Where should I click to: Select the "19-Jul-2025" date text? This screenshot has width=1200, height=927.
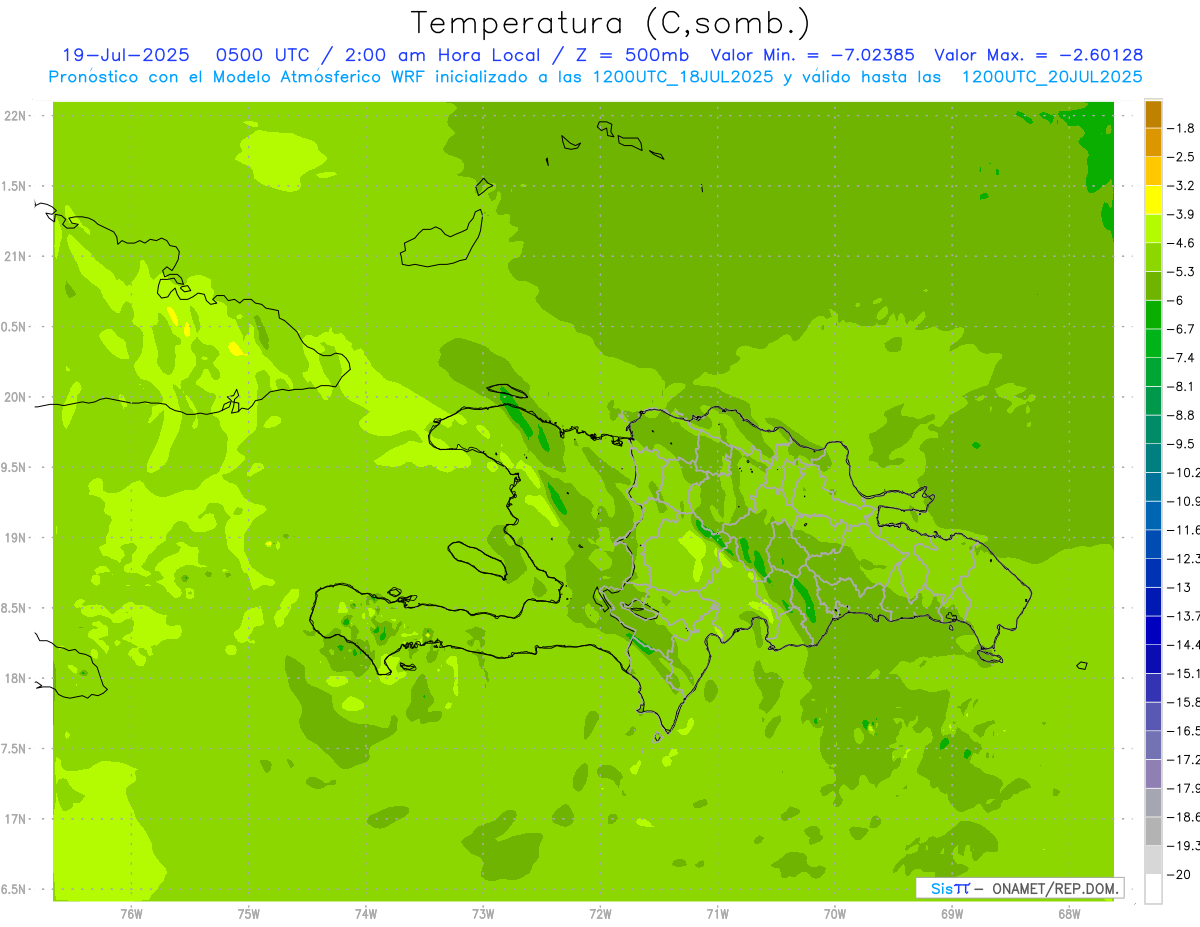(125, 55)
